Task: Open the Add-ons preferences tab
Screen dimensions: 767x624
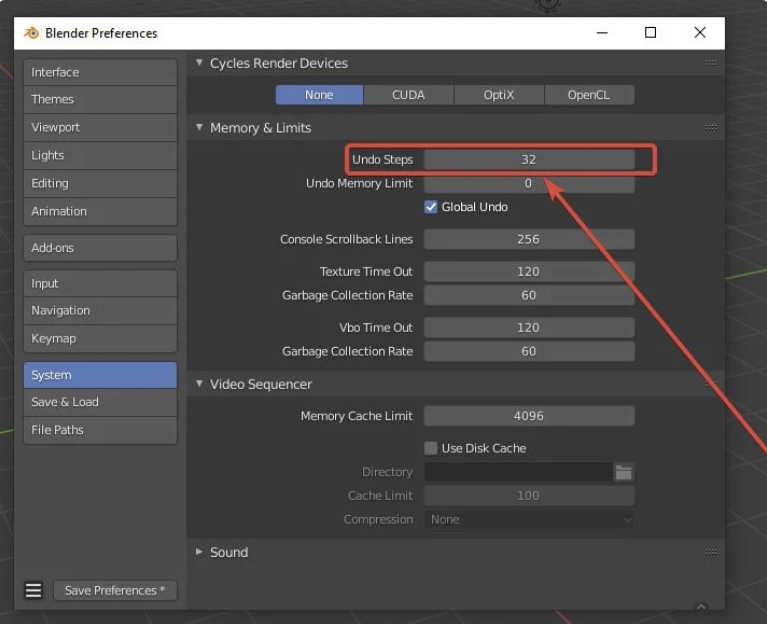Action: click(100, 248)
